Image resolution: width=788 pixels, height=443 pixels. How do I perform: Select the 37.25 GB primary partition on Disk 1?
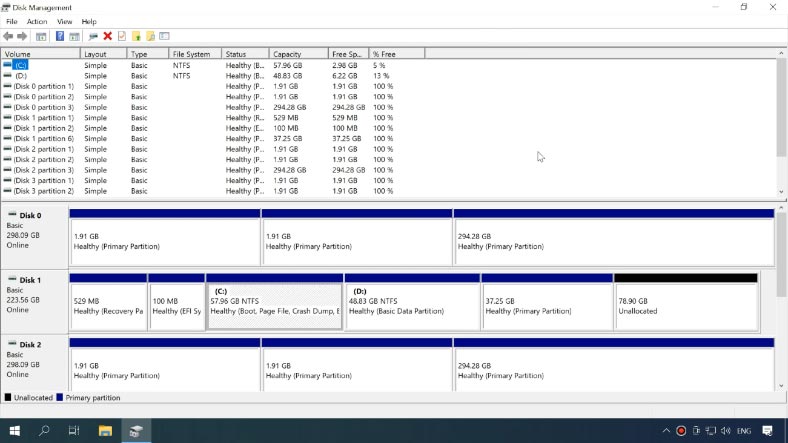[x=547, y=302]
